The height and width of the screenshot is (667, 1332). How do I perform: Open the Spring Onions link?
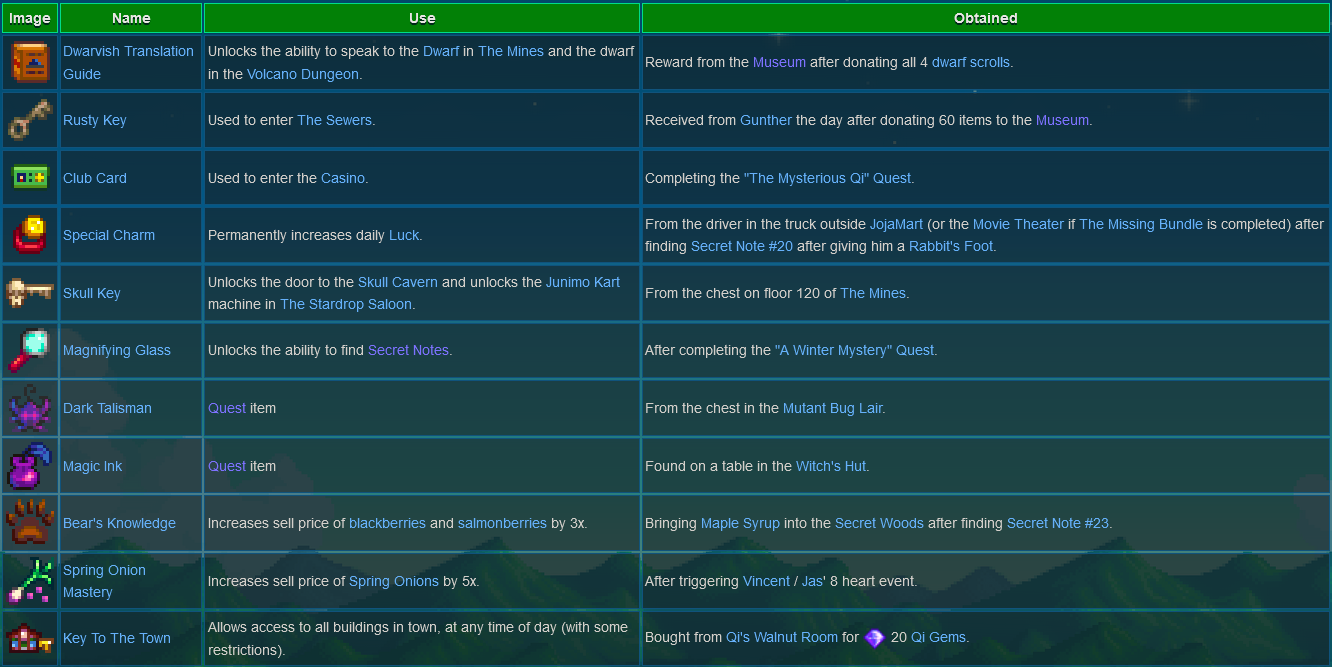394,581
